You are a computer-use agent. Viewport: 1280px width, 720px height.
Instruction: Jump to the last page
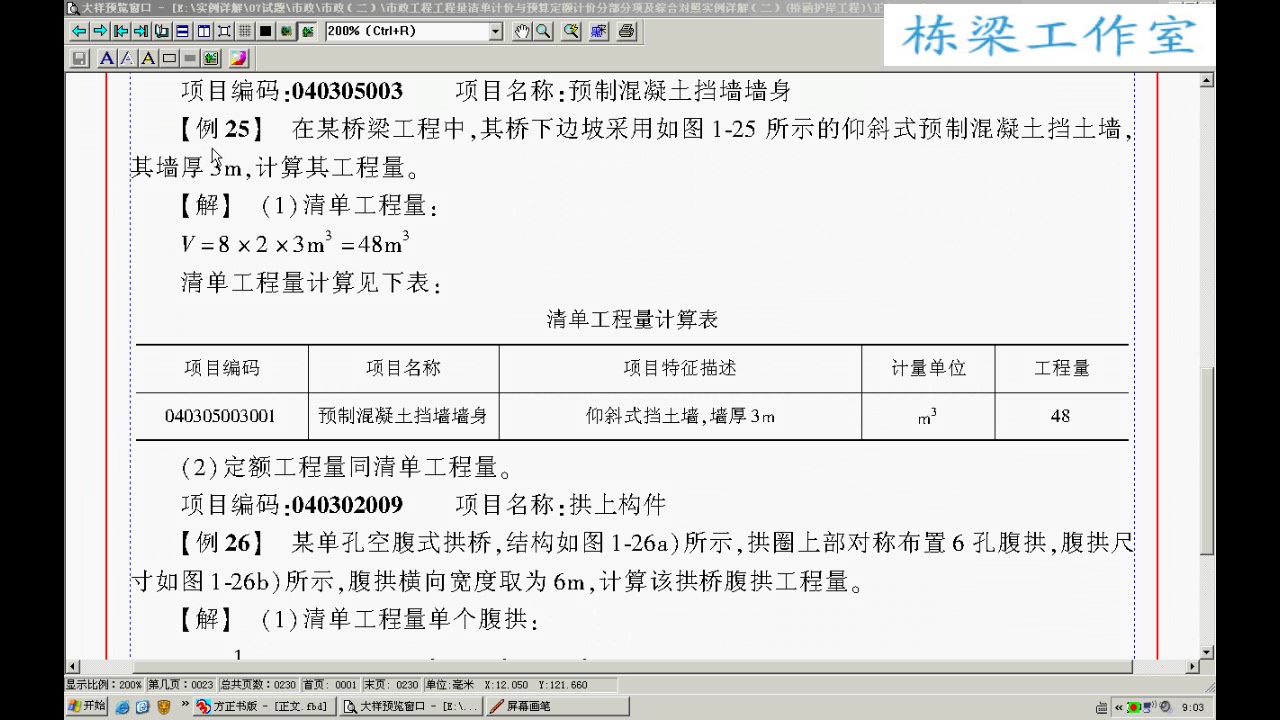point(141,31)
